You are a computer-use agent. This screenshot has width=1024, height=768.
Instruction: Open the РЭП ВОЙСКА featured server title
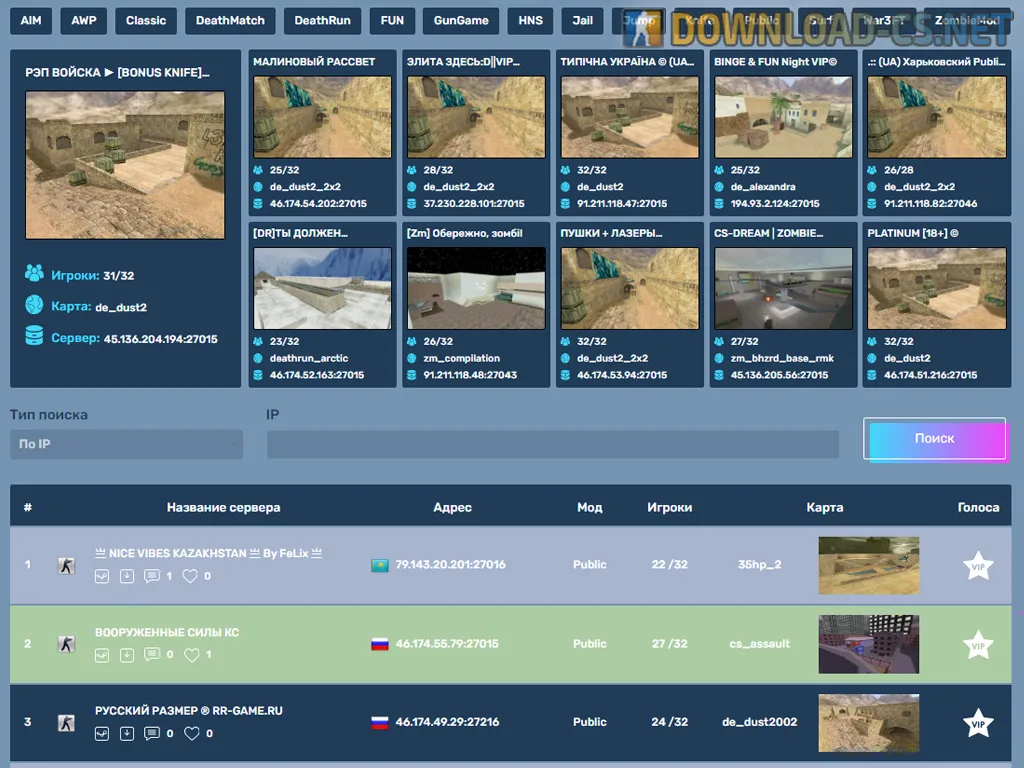118,72
